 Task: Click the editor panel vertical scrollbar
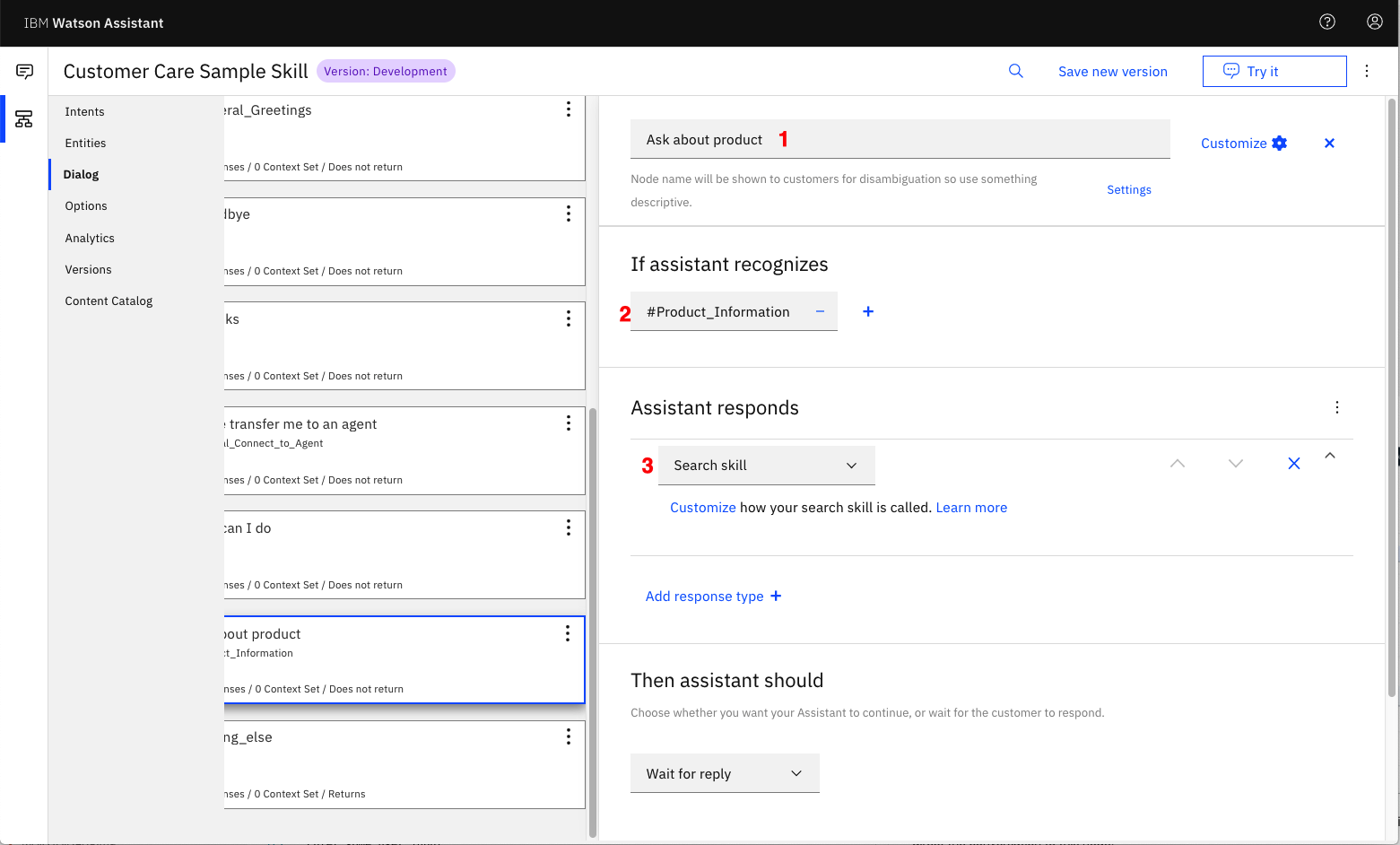(x=1392, y=397)
